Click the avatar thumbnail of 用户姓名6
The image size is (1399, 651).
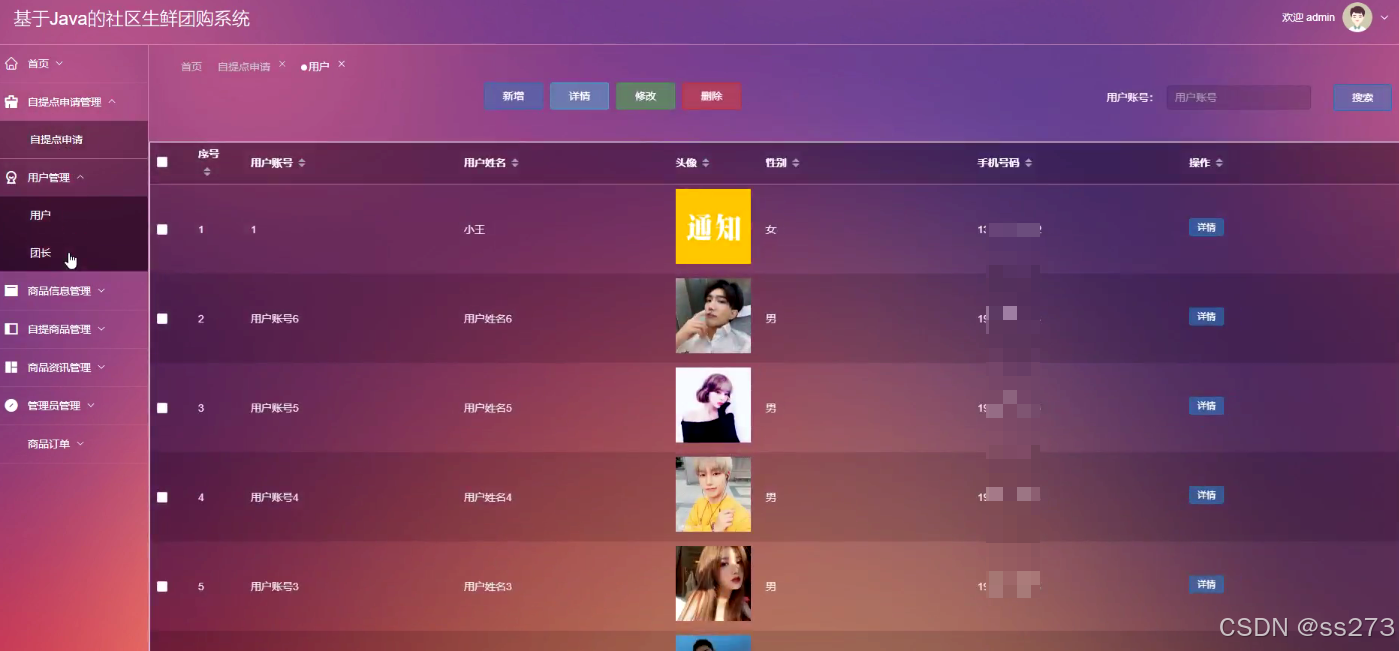click(713, 316)
